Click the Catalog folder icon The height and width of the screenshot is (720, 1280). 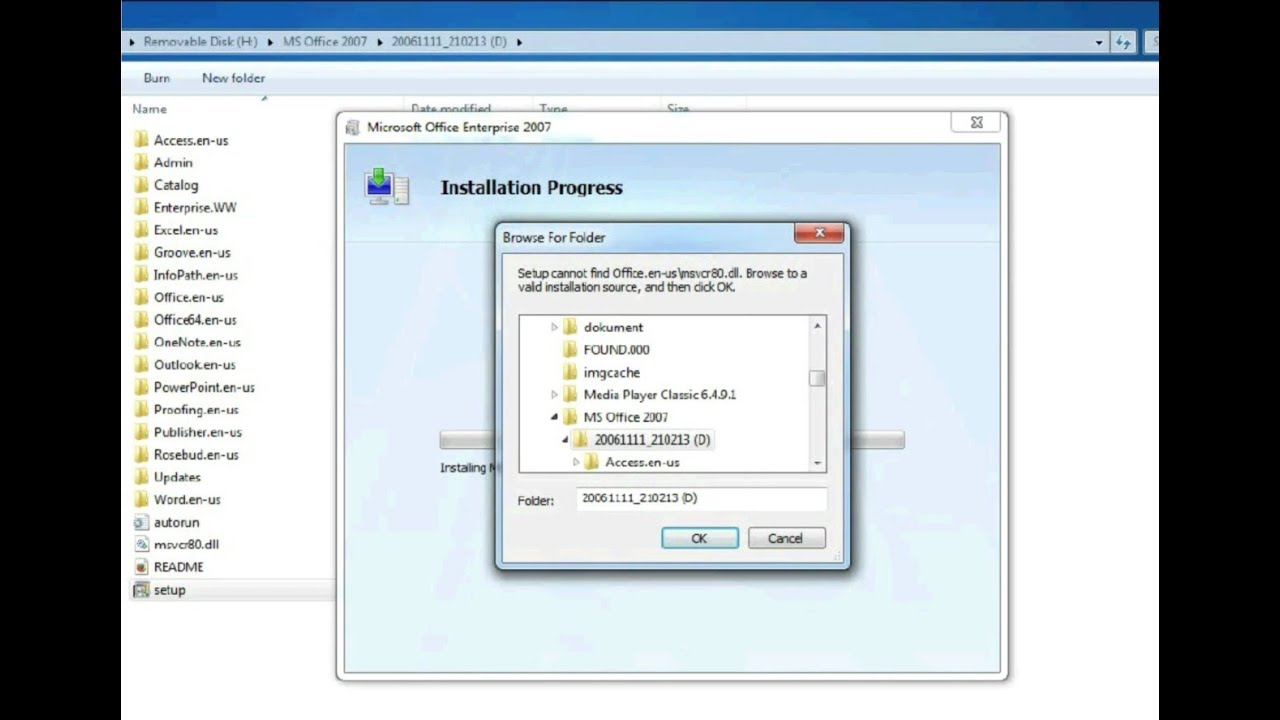141,185
